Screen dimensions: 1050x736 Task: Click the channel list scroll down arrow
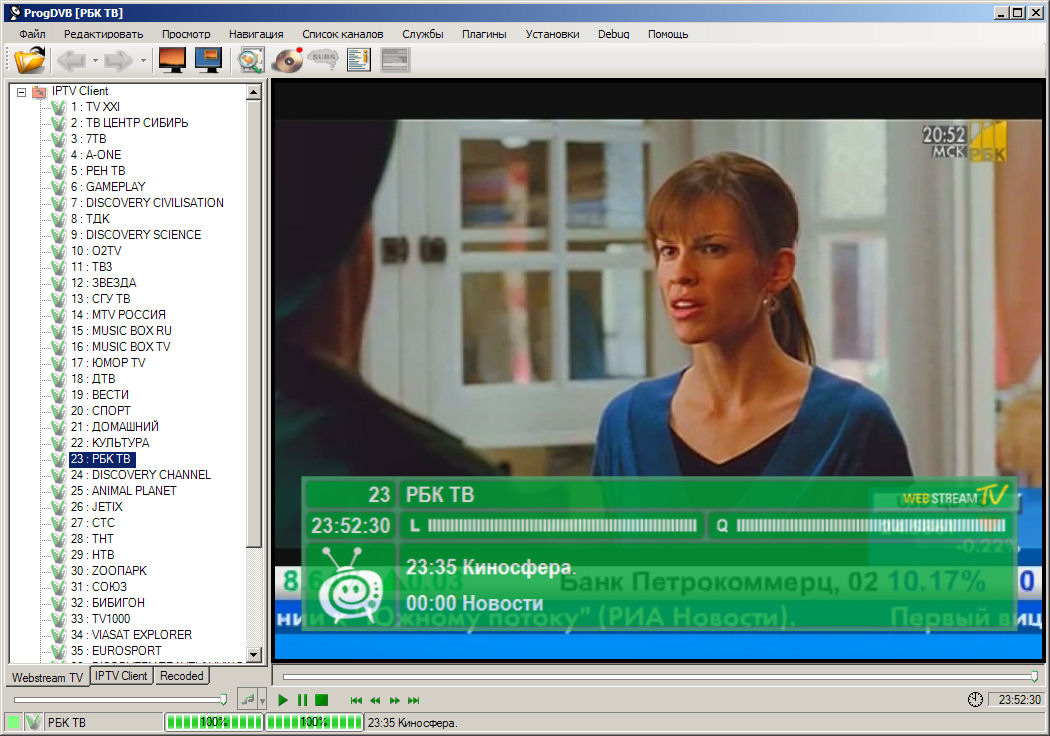click(x=254, y=654)
